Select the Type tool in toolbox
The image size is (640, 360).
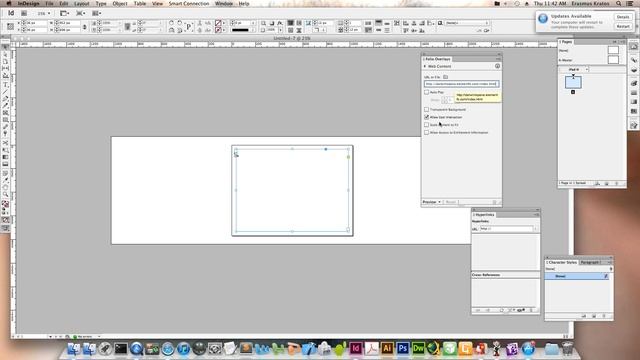(x=5, y=85)
